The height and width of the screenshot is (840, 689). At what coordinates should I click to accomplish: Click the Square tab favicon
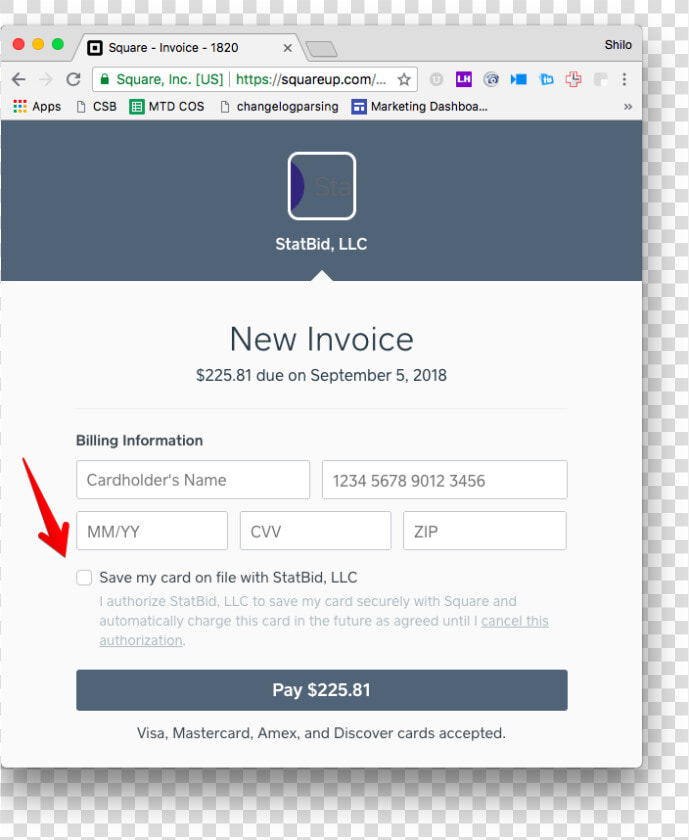tap(95, 48)
